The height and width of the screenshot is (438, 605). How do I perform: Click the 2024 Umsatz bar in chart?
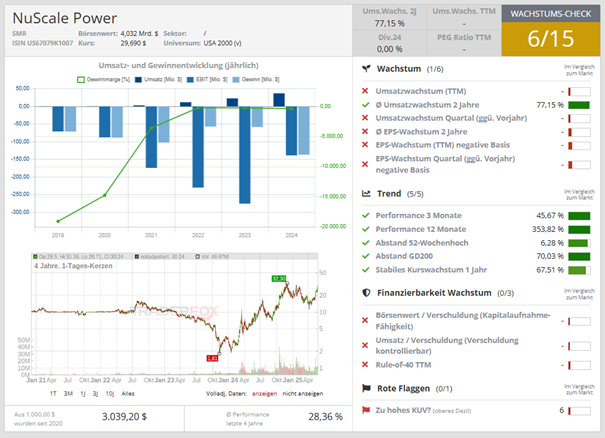[x=279, y=100]
